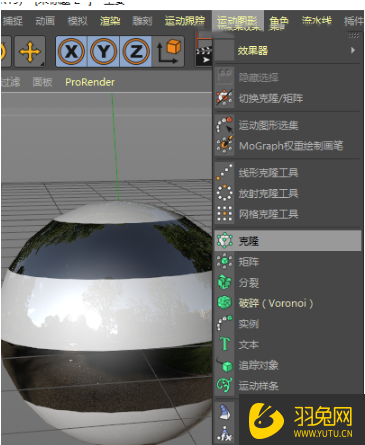Choose the 效果器 menu entry
Image resolution: width=365 pixels, height=445 pixels.
point(287,51)
